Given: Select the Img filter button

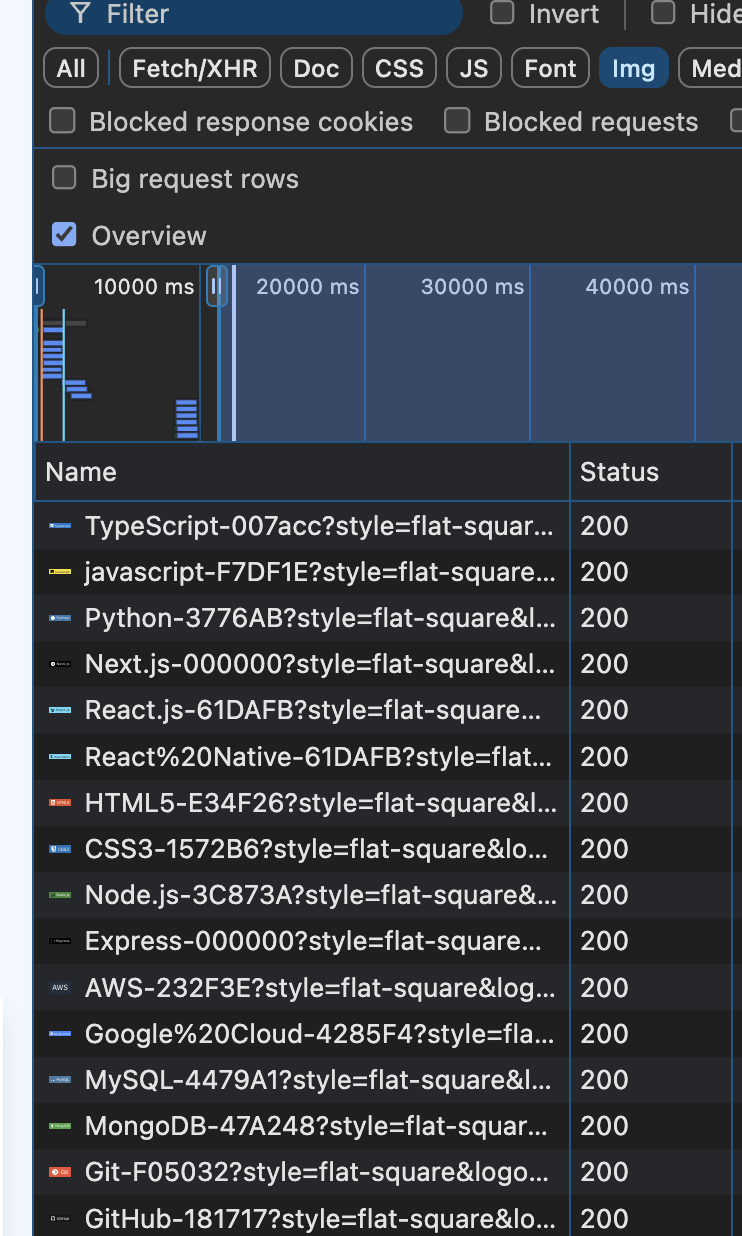Looking at the screenshot, I should [x=633, y=68].
